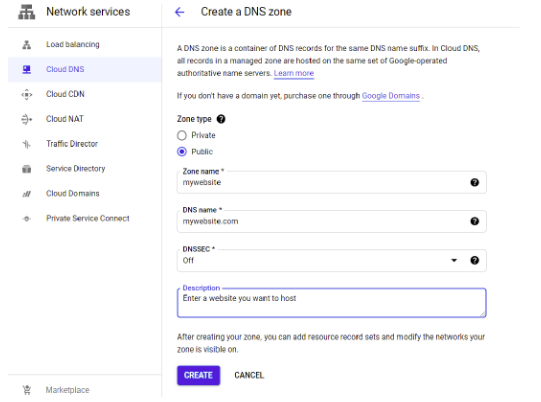Open Traffic Director page
Screen dimensions: 541x402
(85, 144)
